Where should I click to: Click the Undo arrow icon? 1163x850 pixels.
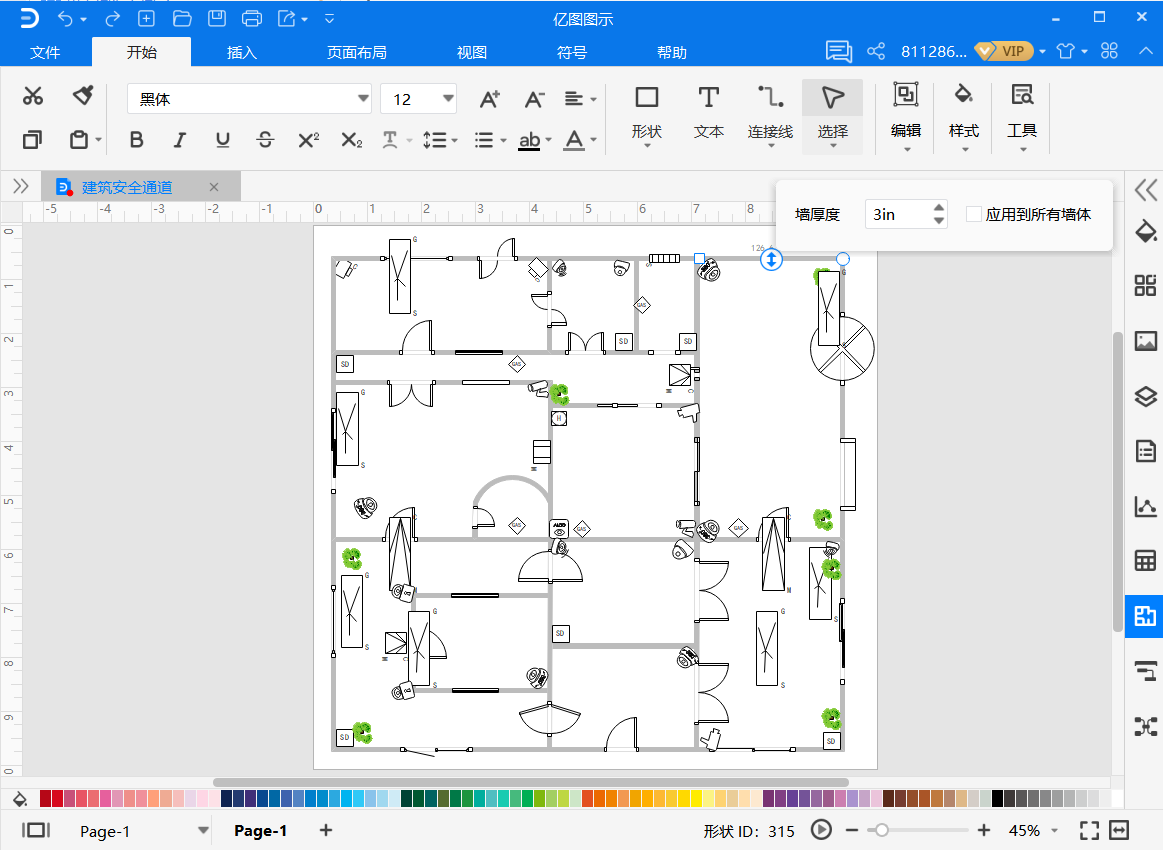65,19
